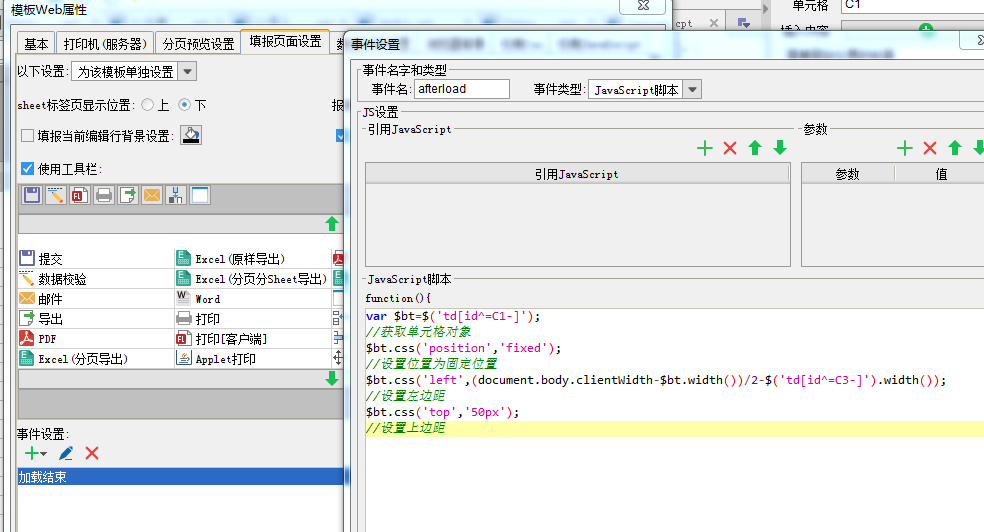Select the 打印 toolbar option
This screenshot has height=532, width=984.
tap(252, 319)
